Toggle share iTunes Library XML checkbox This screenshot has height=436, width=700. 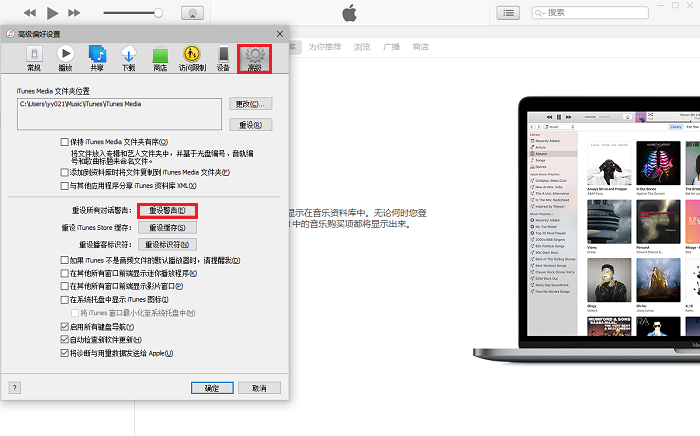click(x=64, y=186)
